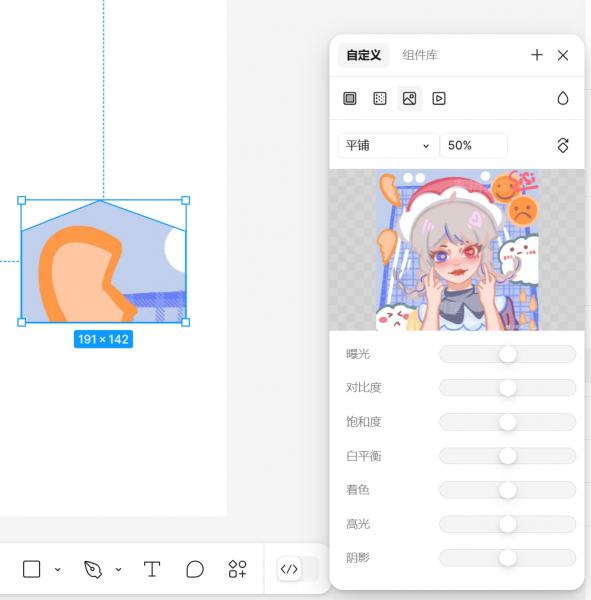This screenshot has width=591, height=600.
Task: Adjust the 饱和度 saturation slider
Action: pos(508,422)
